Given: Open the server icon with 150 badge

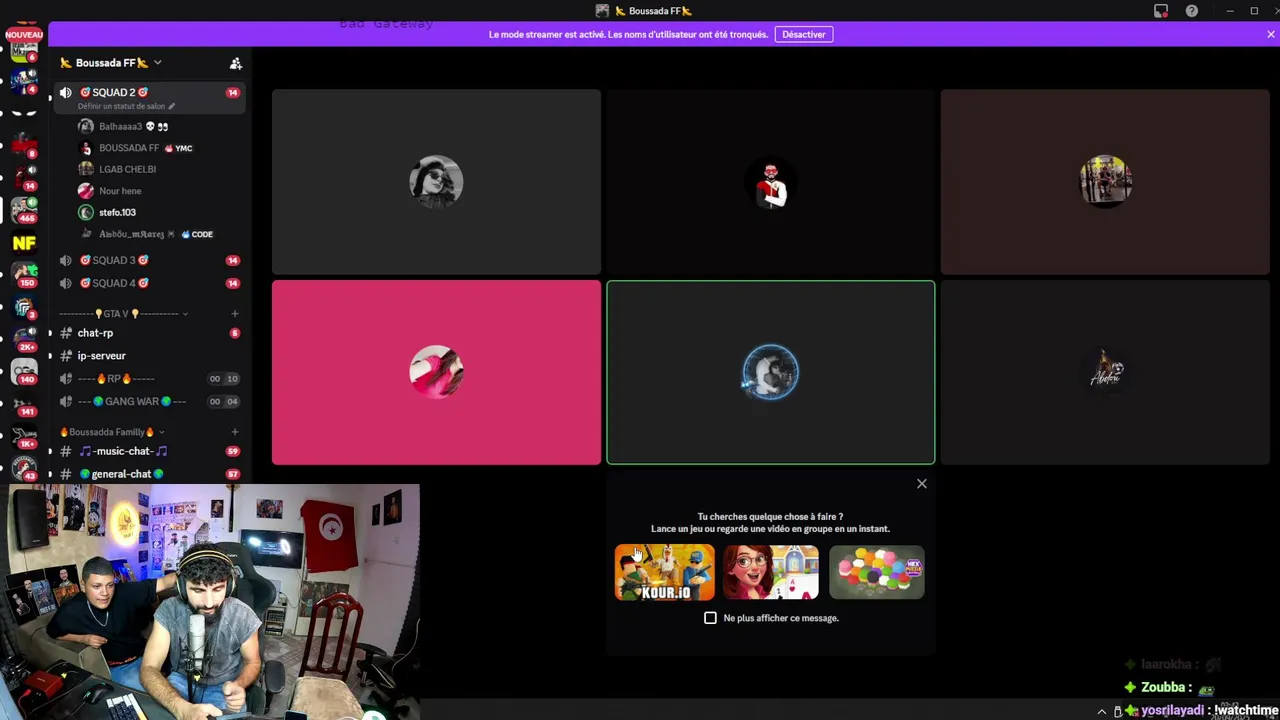Looking at the screenshot, I should tap(24, 274).
